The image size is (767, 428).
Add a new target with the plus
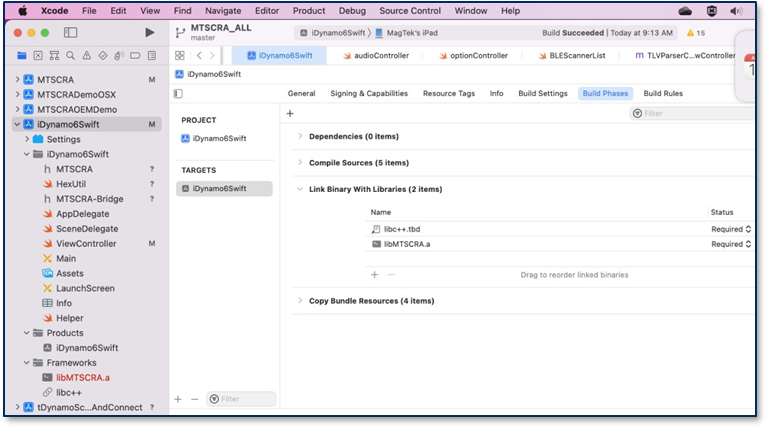click(x=178, y=399)
